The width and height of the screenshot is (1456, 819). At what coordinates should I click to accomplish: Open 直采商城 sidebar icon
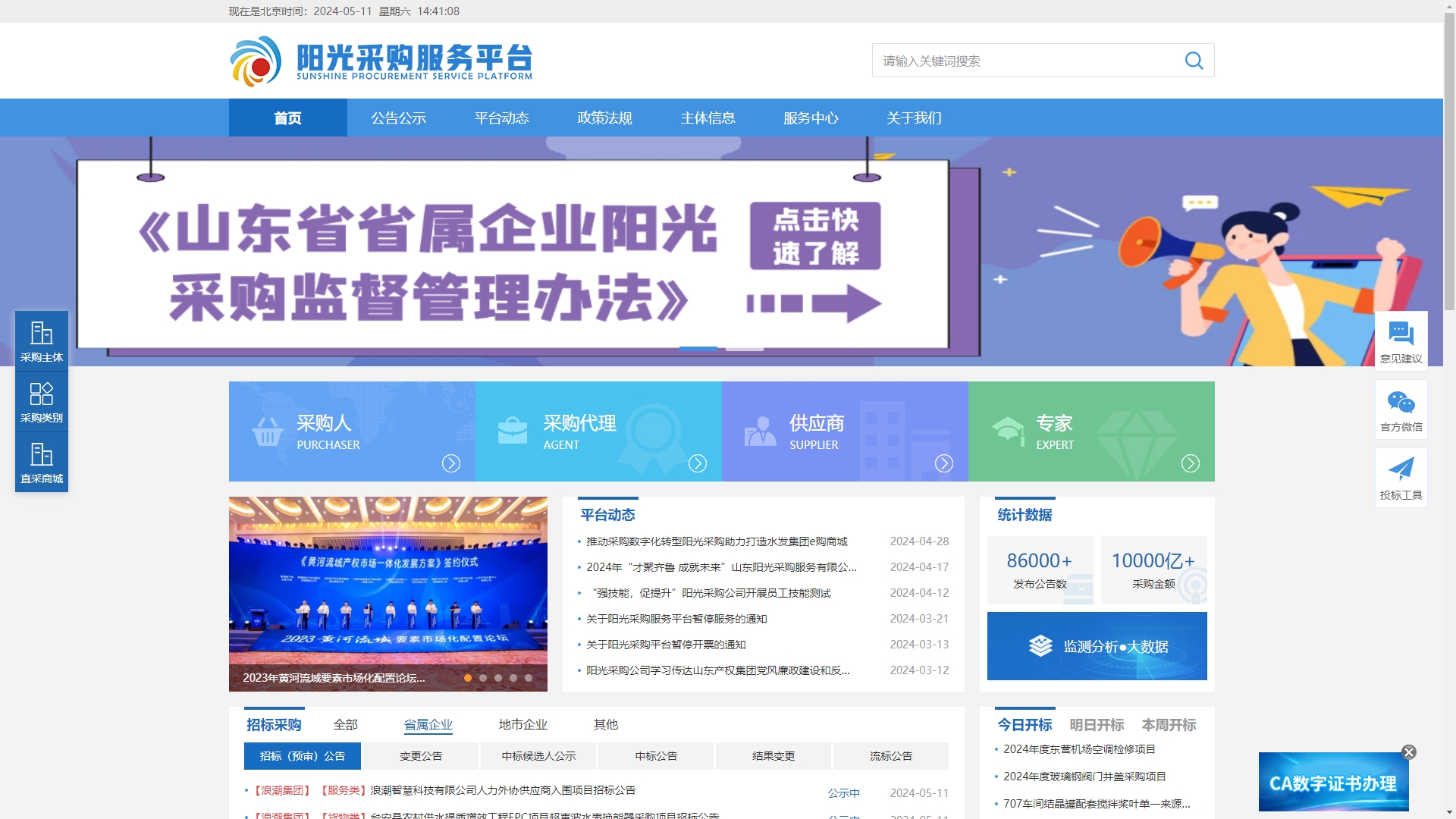[42, 463]
